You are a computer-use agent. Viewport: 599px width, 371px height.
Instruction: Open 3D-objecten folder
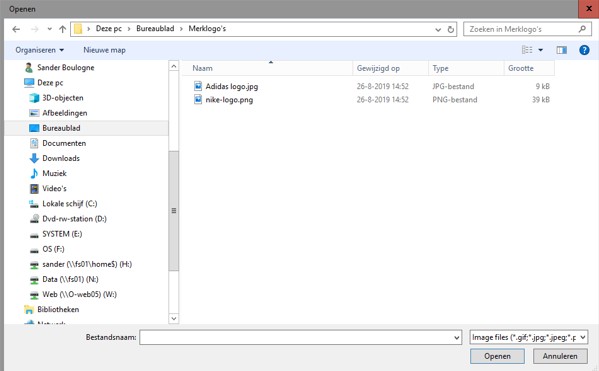click(x=63, y=98)
